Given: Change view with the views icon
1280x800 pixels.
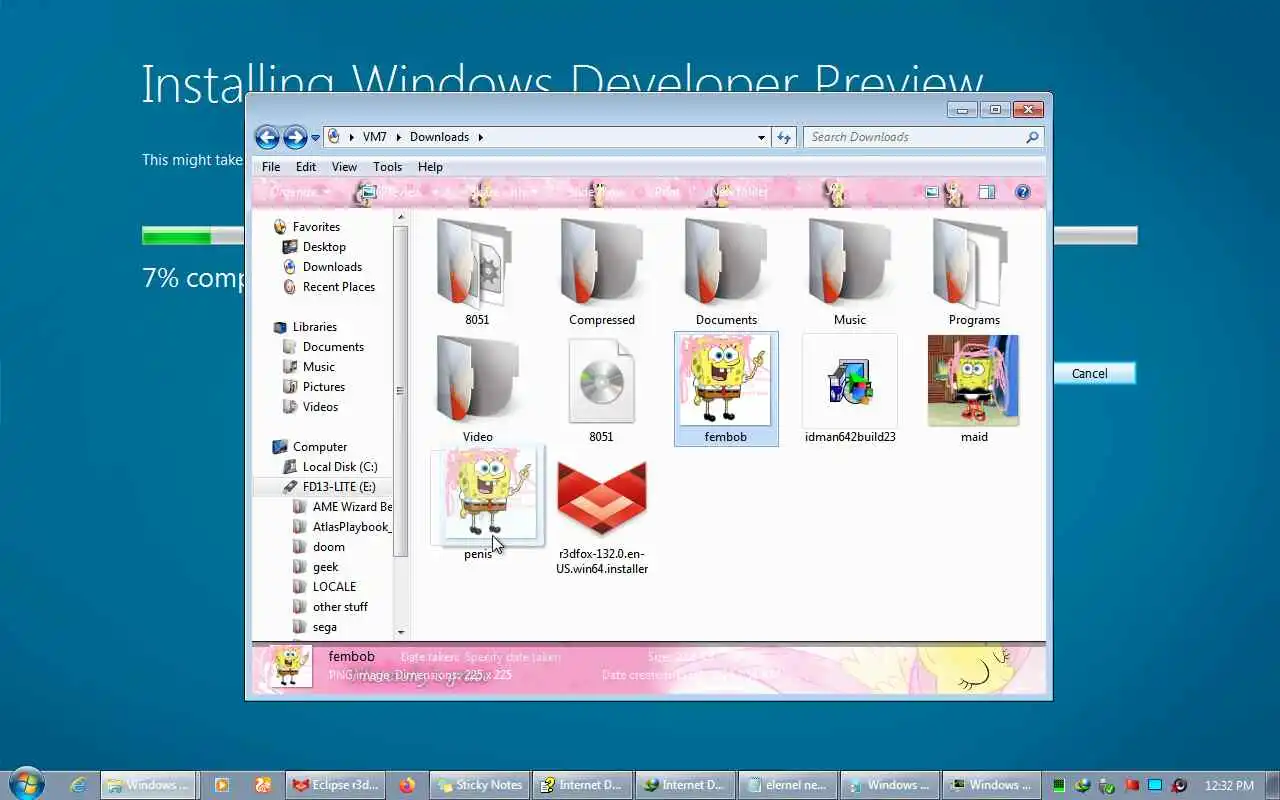Looking at the screenshot, I should [x=932, y=192].
